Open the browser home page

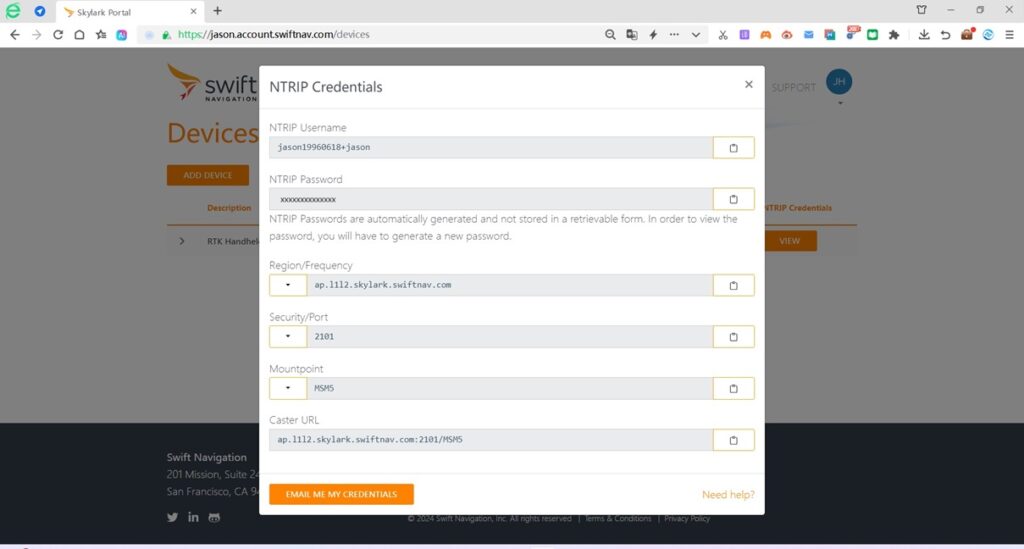coord(79,35)
